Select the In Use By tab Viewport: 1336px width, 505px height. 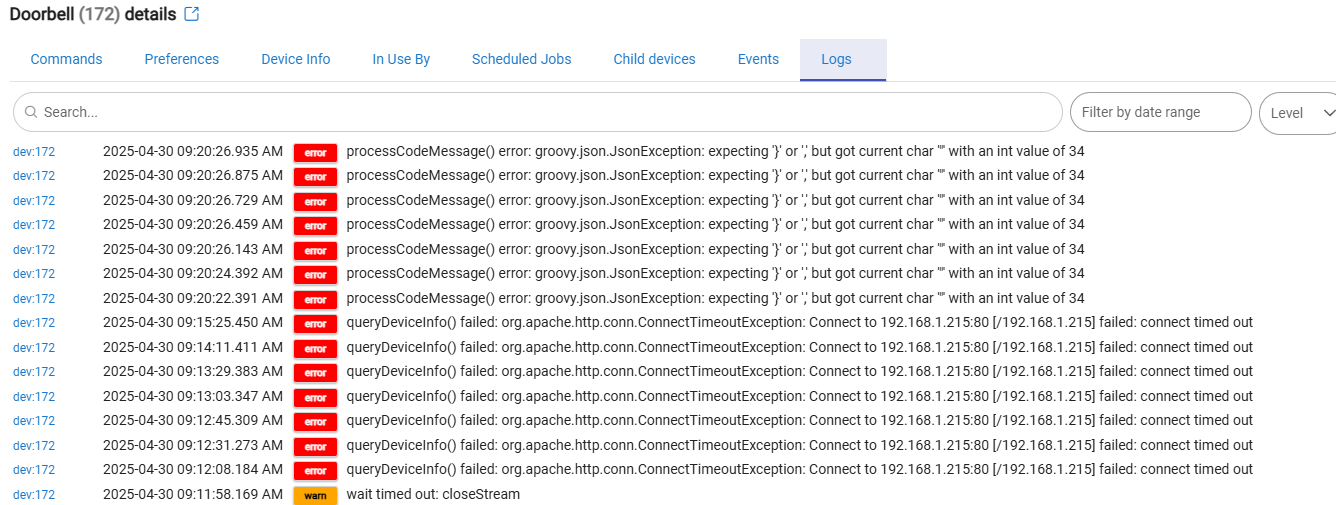click(x=401, y=59)
